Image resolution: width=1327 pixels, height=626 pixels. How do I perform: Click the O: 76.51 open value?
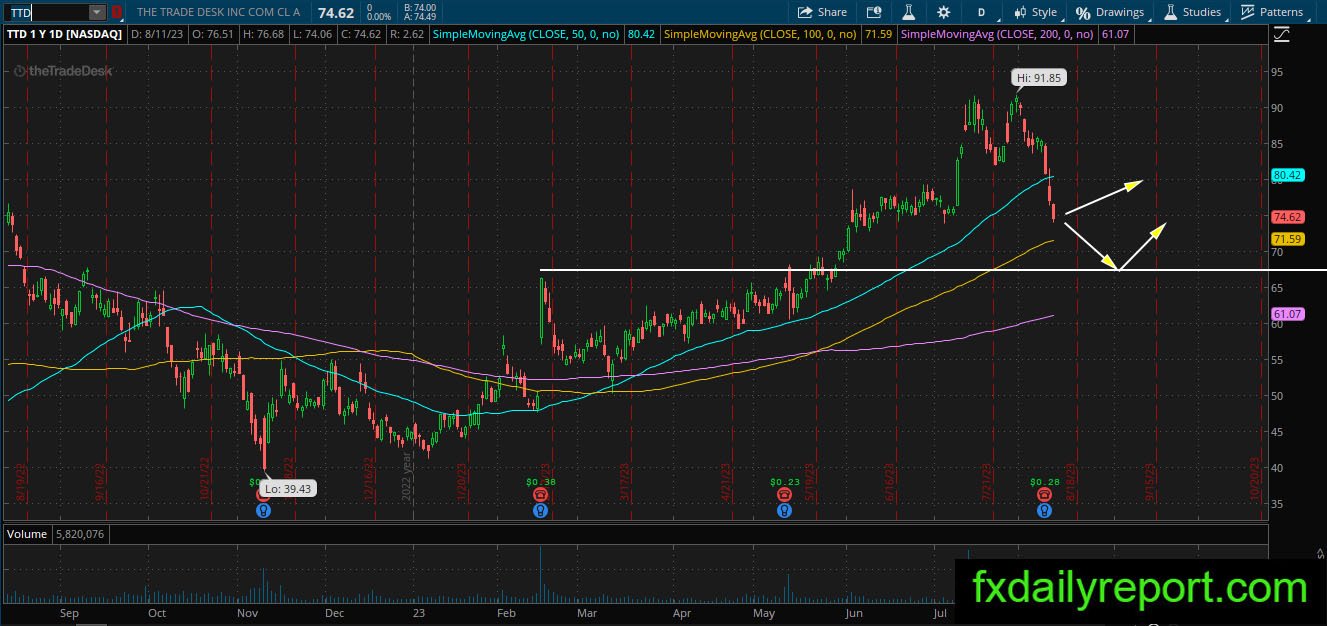pyautogui.click(x=211, y=34)
